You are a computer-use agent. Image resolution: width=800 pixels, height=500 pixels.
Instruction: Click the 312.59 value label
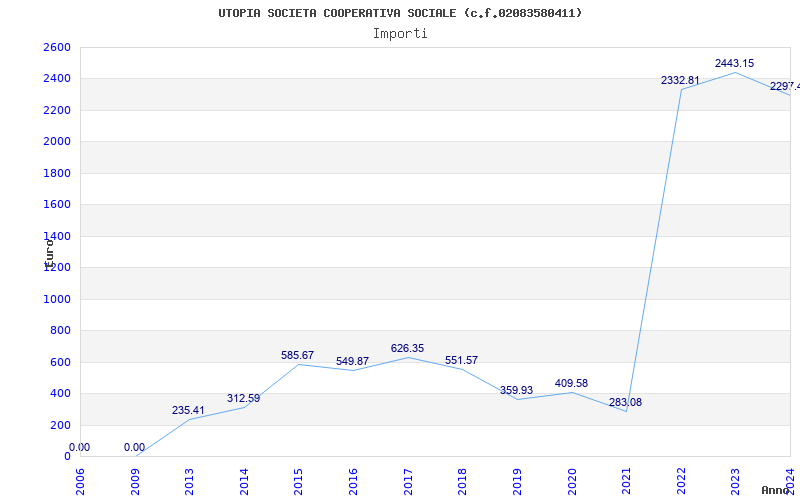pyautogui.click(x=243, y=398)
